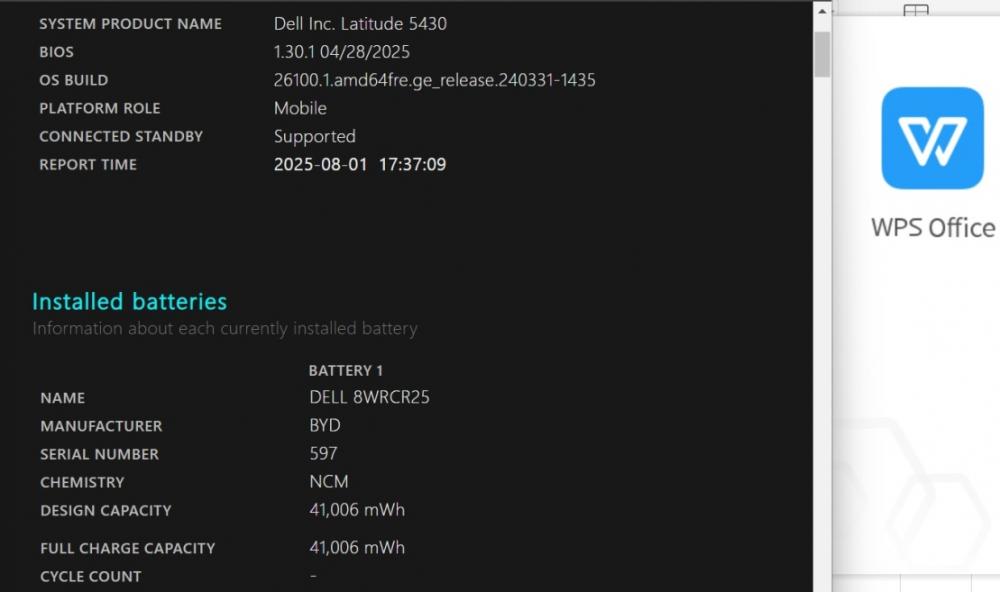The height and width of the screenshot is (592, 1000).
Task: Click the report time '2025-08-01 17:37:09'
Action: click(x=360, y=165)
